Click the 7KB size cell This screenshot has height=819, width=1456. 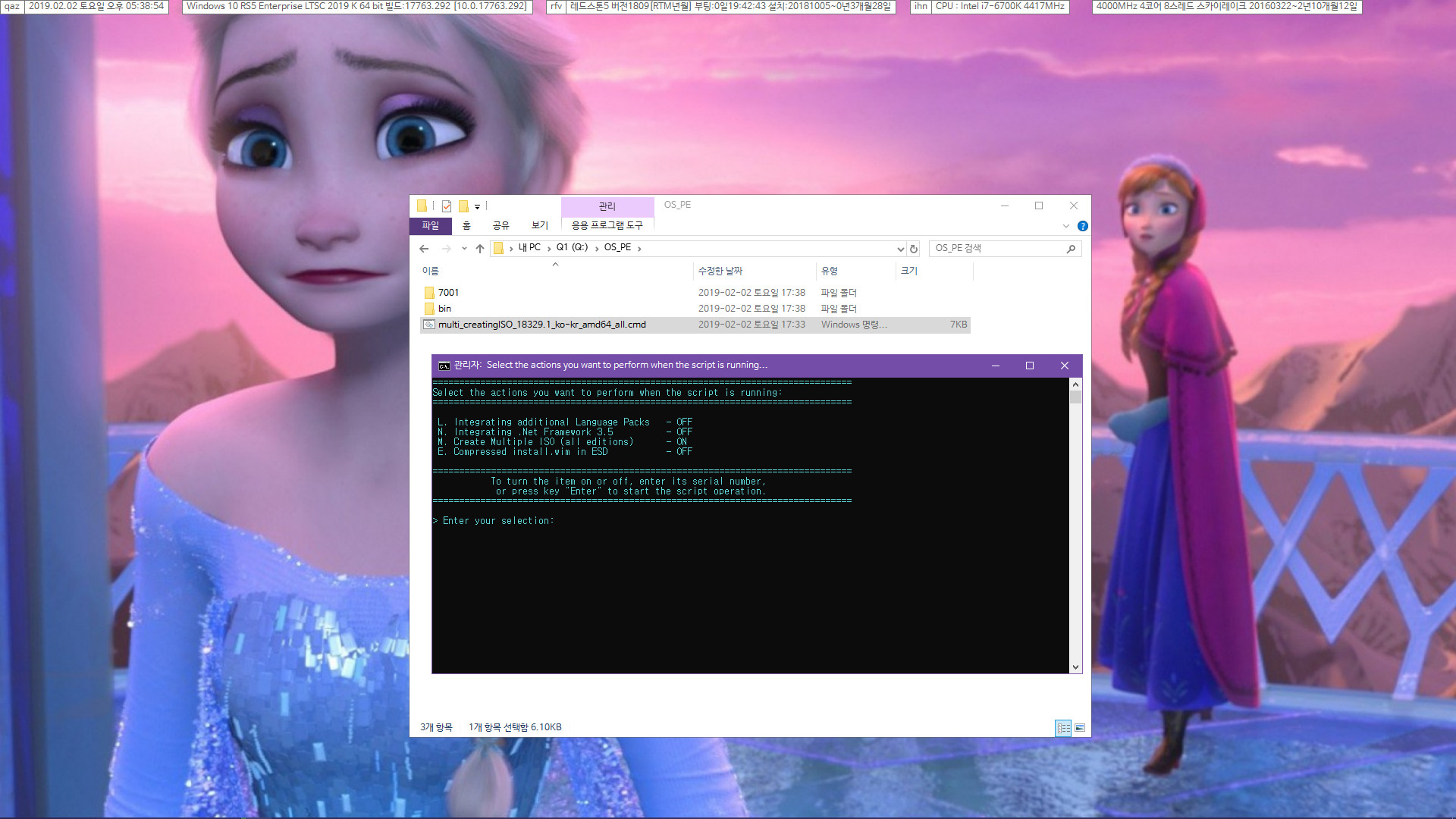(x=959, y=325)
